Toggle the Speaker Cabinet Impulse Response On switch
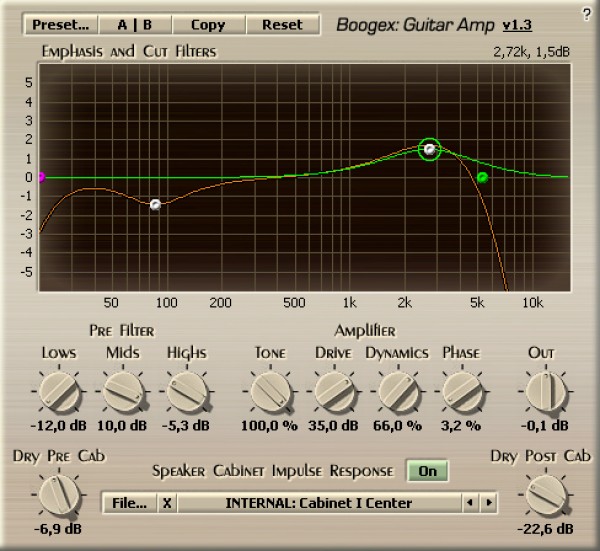Viewport: 600px width, 551px height. [427, 471]
